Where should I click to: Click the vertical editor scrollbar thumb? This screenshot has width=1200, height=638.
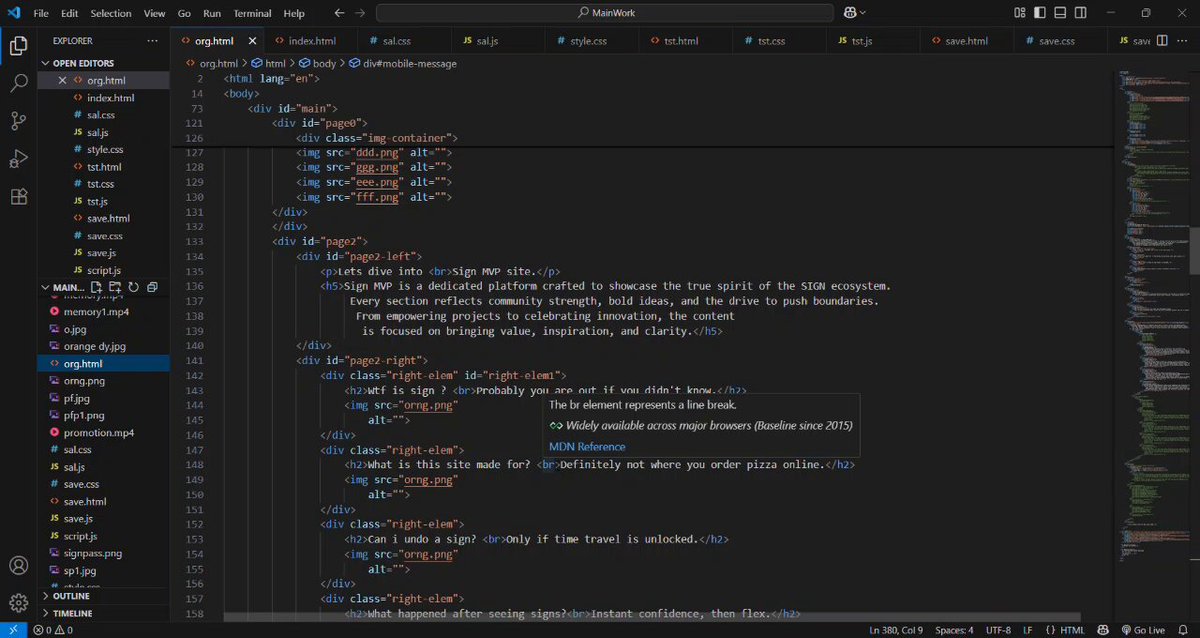[1194, 251]
